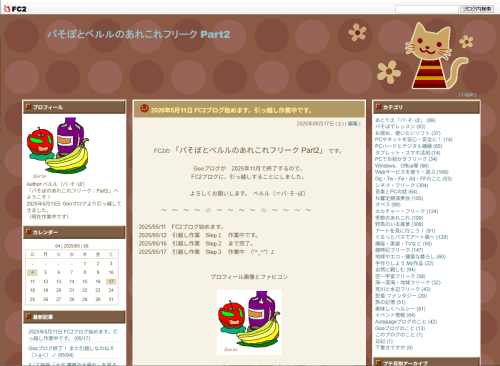Click the 編集 edit link of the post
500x366 pixels.
click(x=352, y=124)
